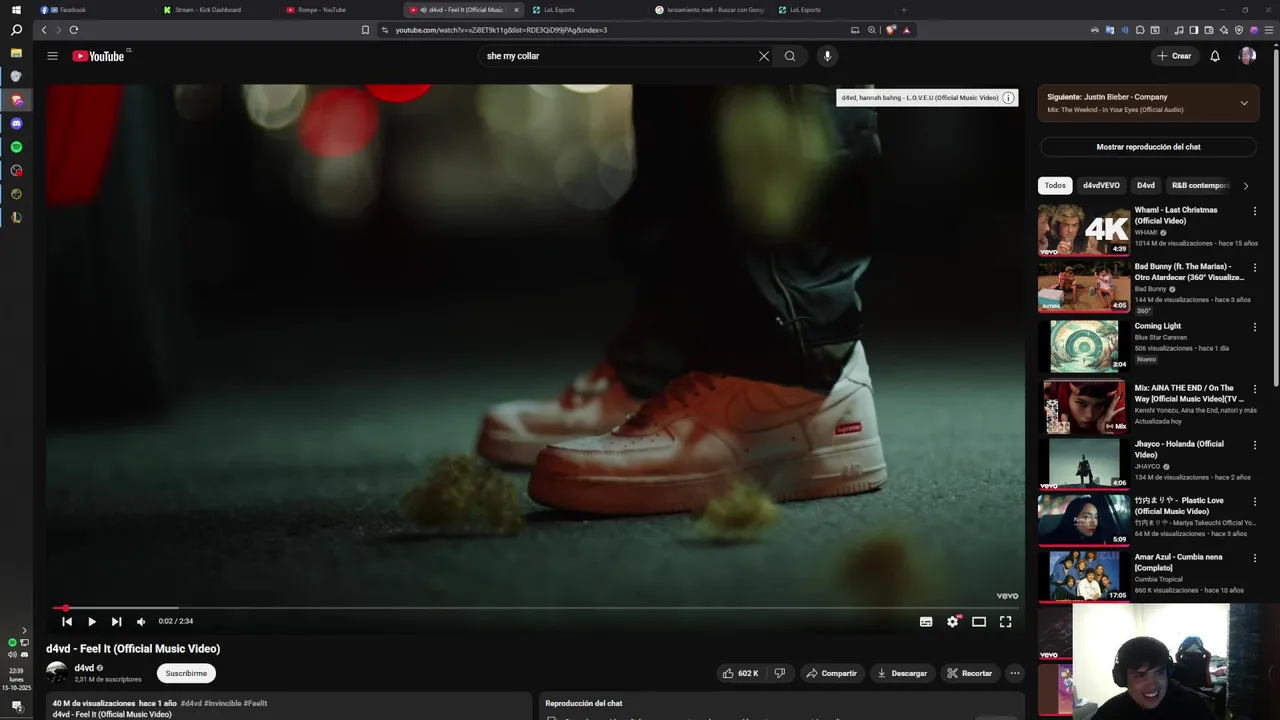
Task: Show more filter chips with right arrow
Action: pyautogui.click(x=1245, y=186)
